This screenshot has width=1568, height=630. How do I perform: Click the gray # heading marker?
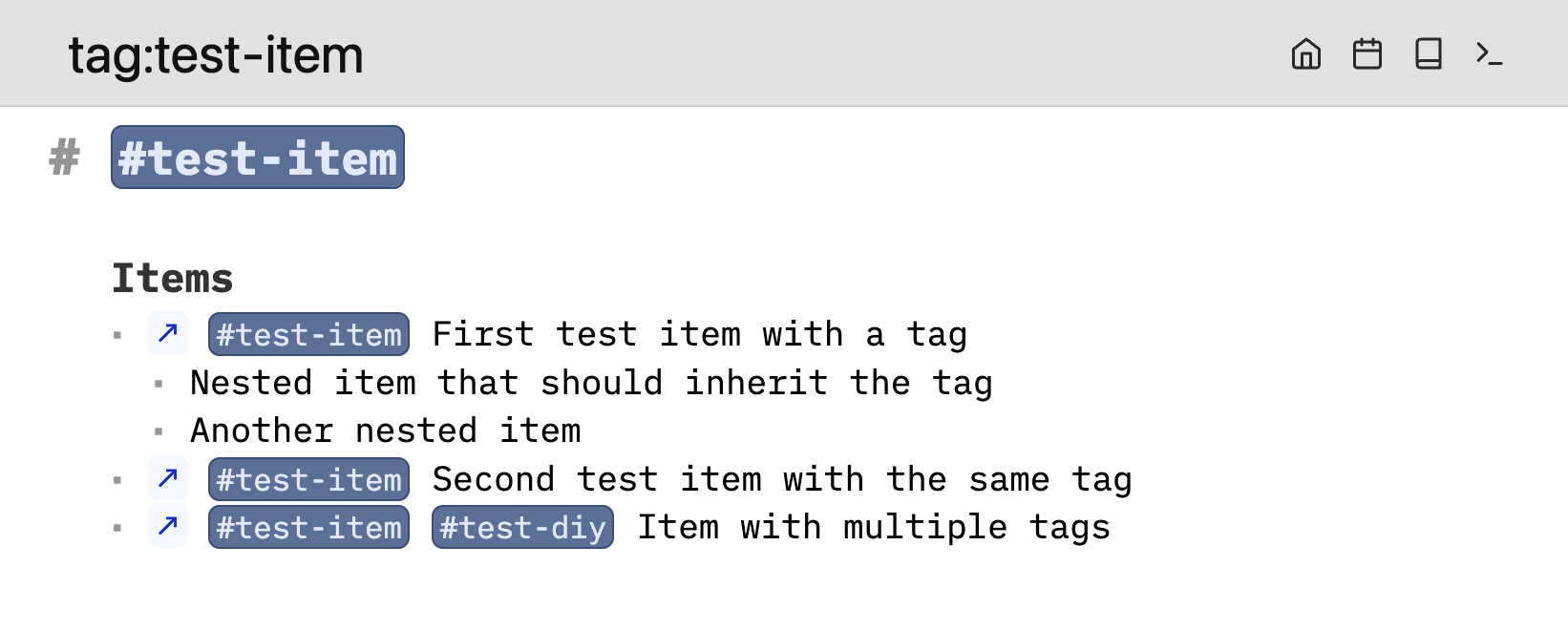click(65, 157)
